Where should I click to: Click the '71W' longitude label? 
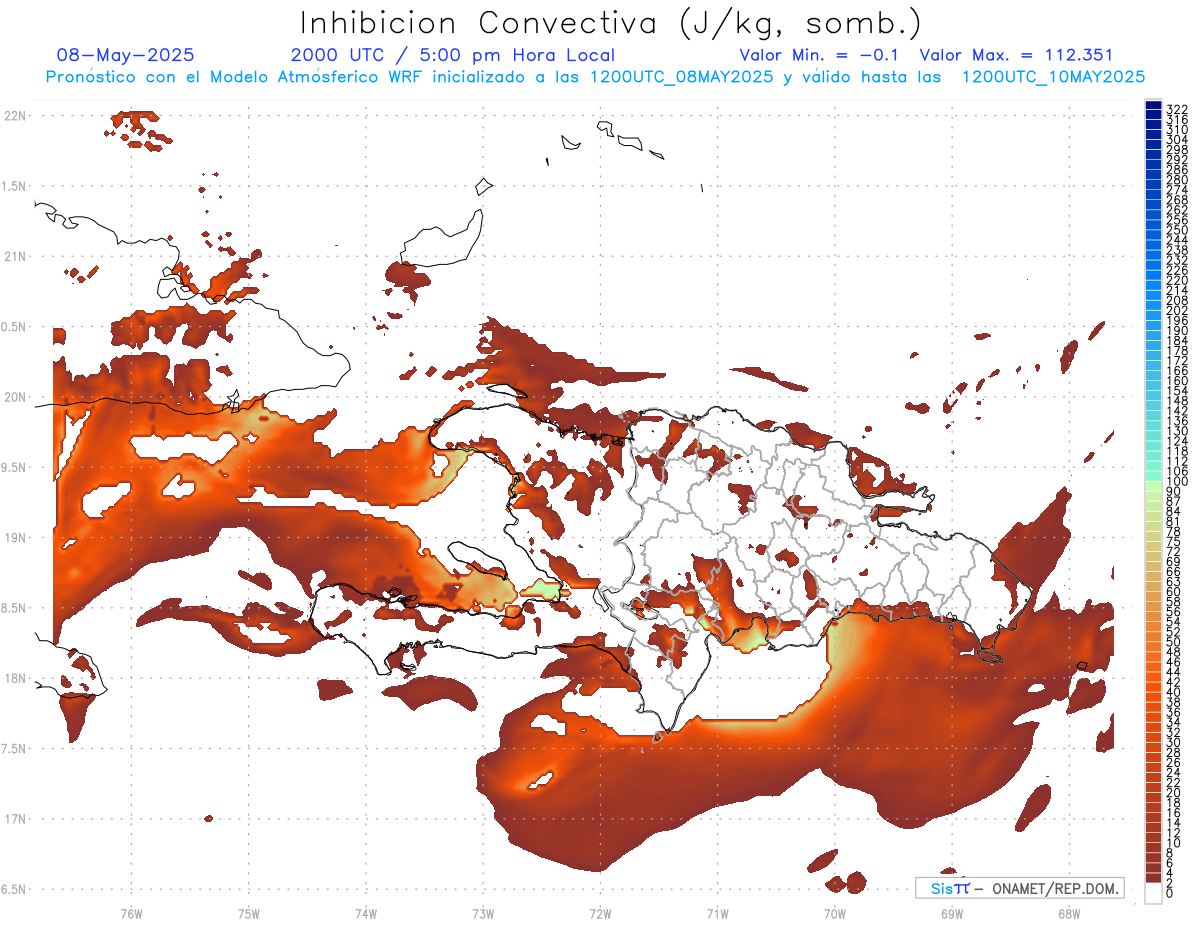tap(717, 914)
